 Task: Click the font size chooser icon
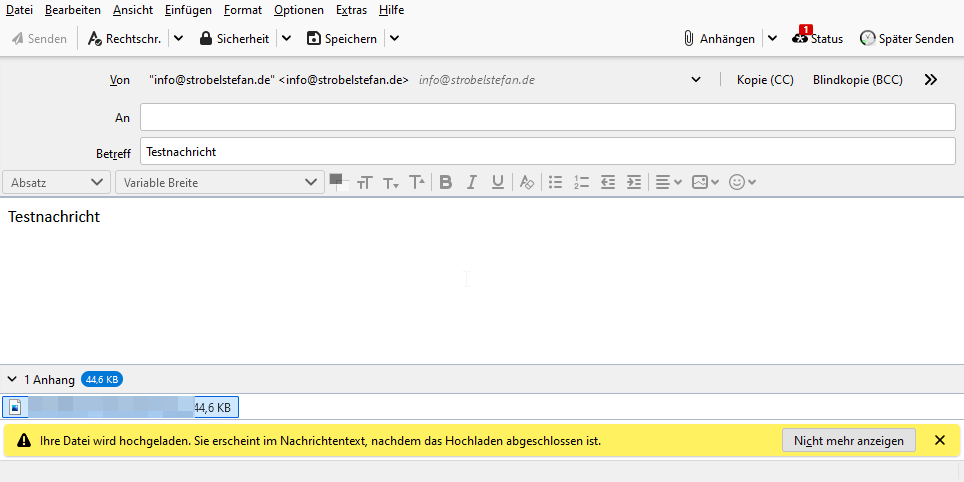pos(365,182)
